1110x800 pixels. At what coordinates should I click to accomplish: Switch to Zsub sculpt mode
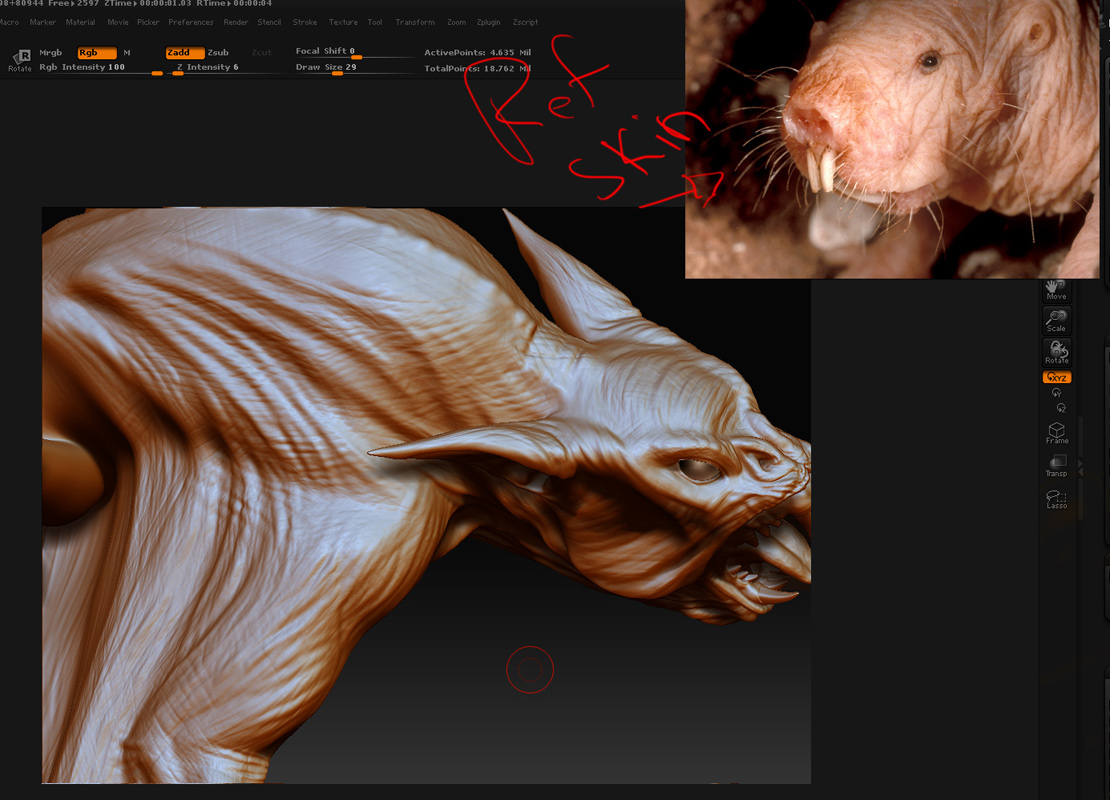click(x=218, y=52)
